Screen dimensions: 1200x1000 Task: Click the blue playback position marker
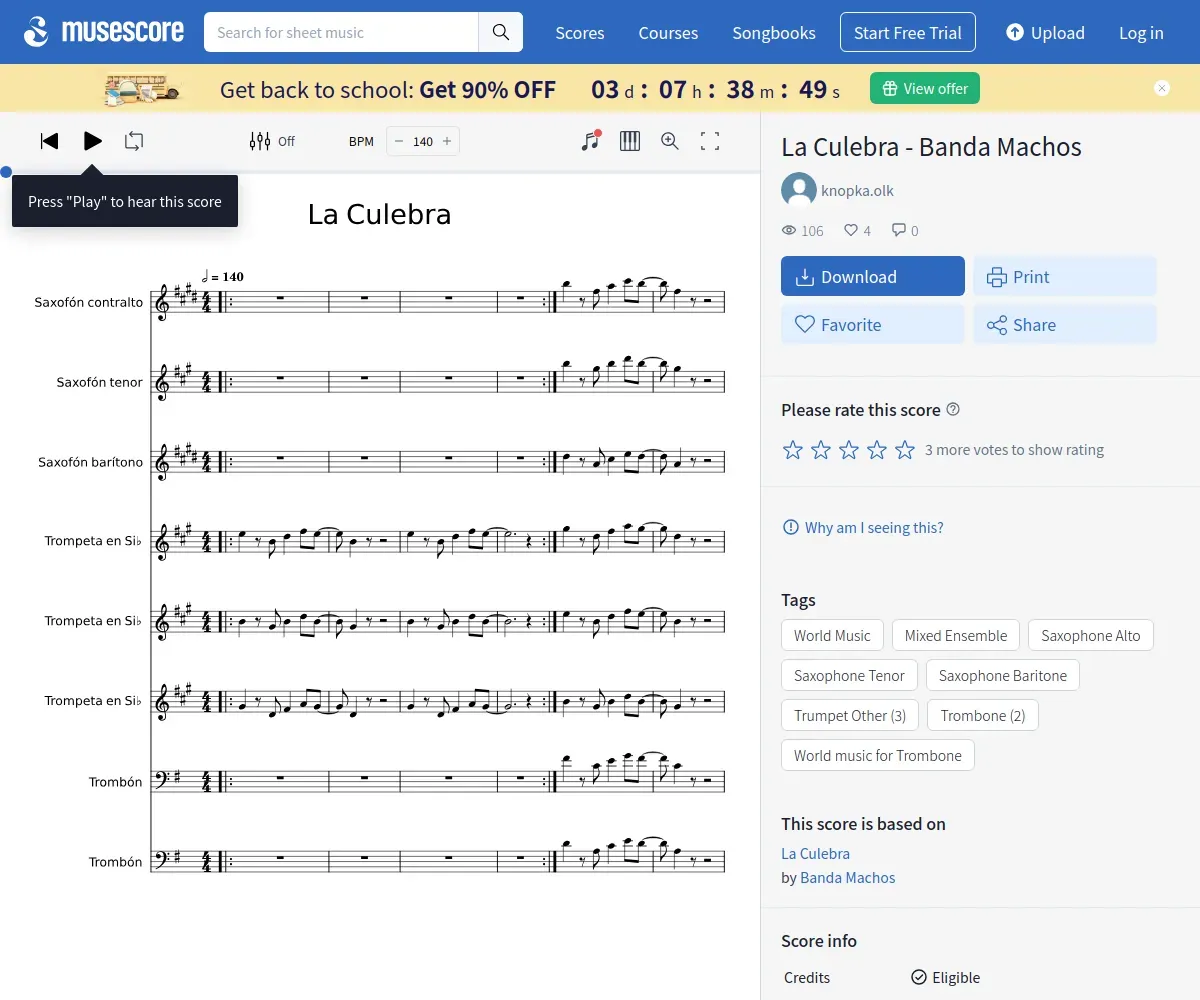pos(6,171)
